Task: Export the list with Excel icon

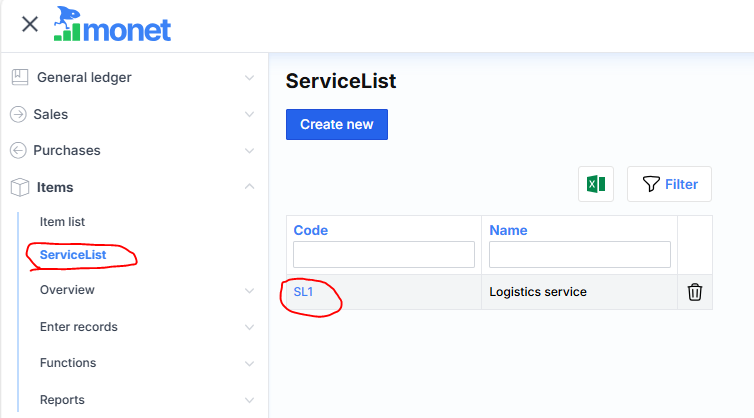Action: tap(595, 184)
